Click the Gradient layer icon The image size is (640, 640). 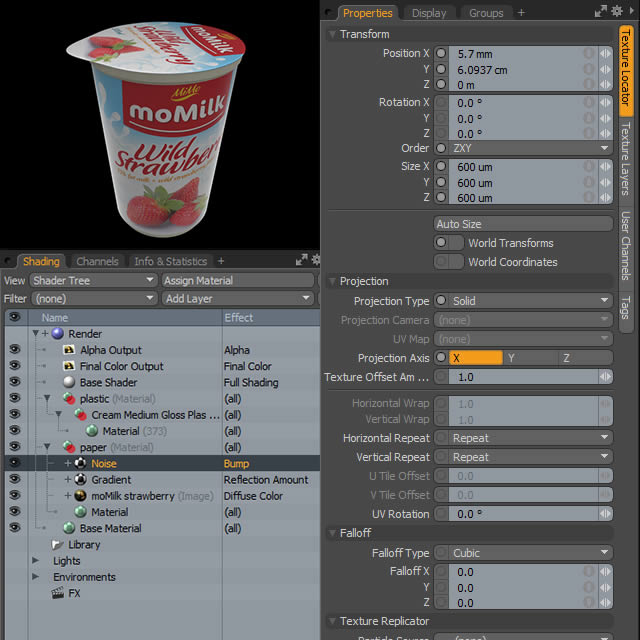coord(80,480)
